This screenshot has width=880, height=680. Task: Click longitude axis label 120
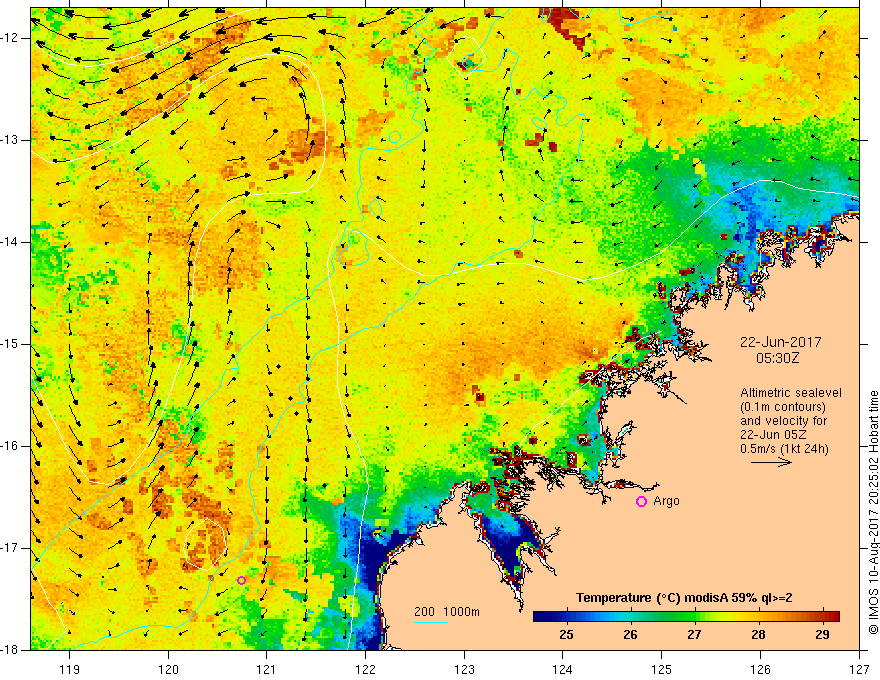[x=168, y=669]
